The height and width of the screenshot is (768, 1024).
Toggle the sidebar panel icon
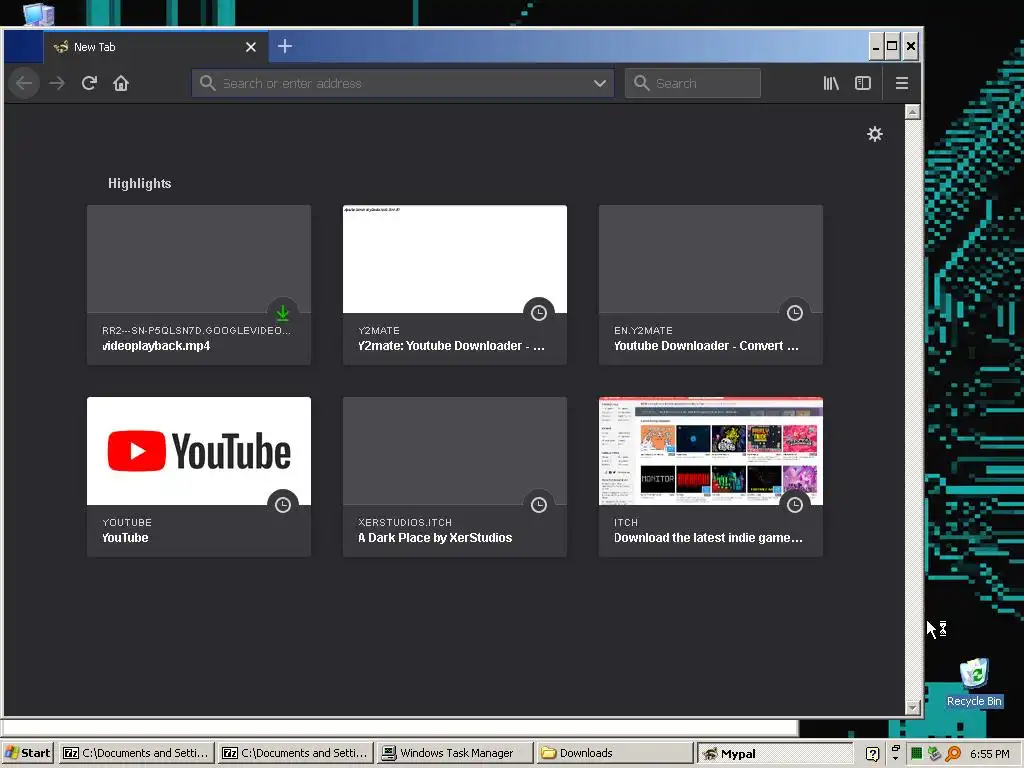click(863, 83)
